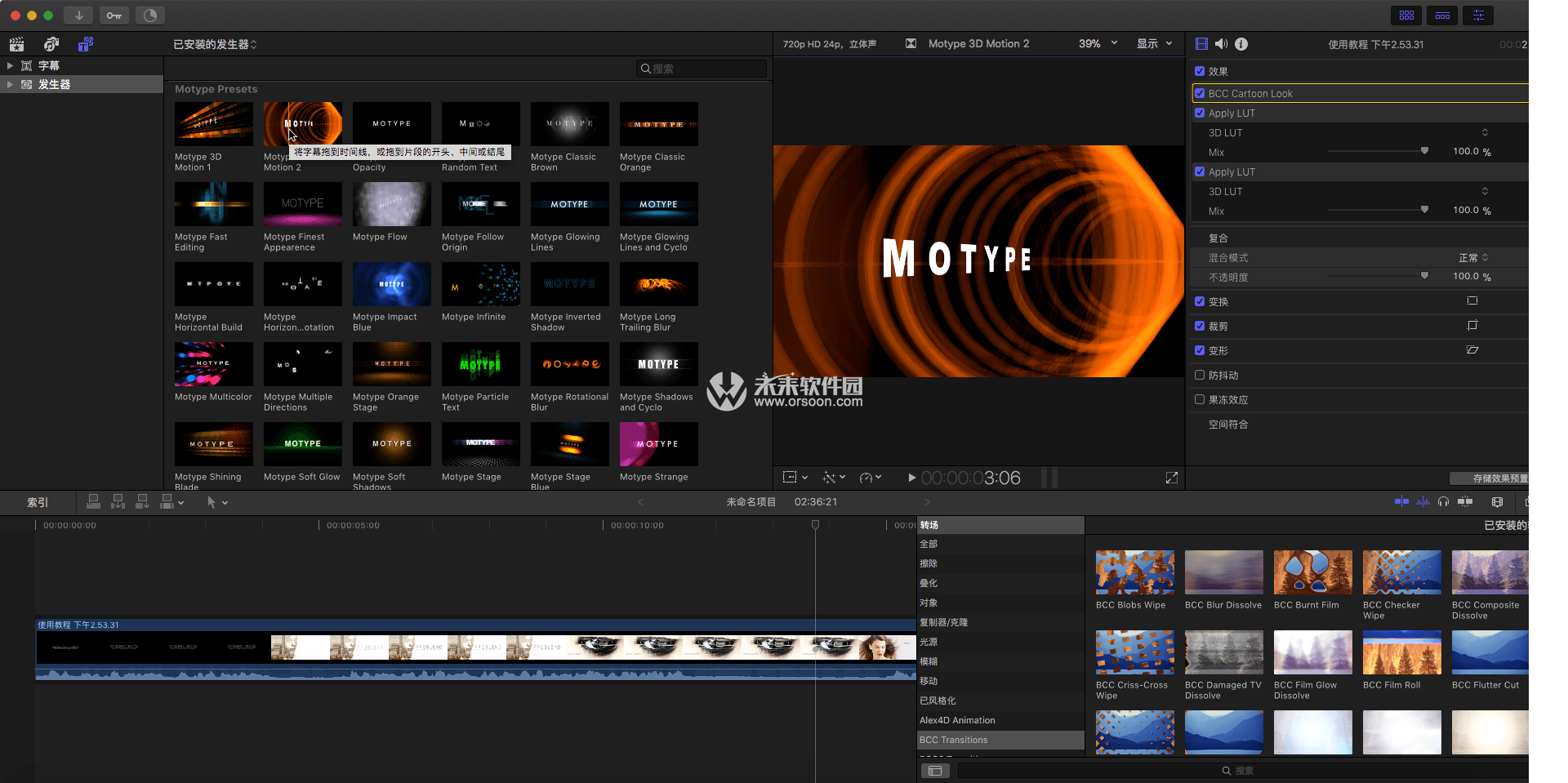Expand the 发生器 generators tree item
Screen dimensions: 1568x783
(x=10, y=84)
